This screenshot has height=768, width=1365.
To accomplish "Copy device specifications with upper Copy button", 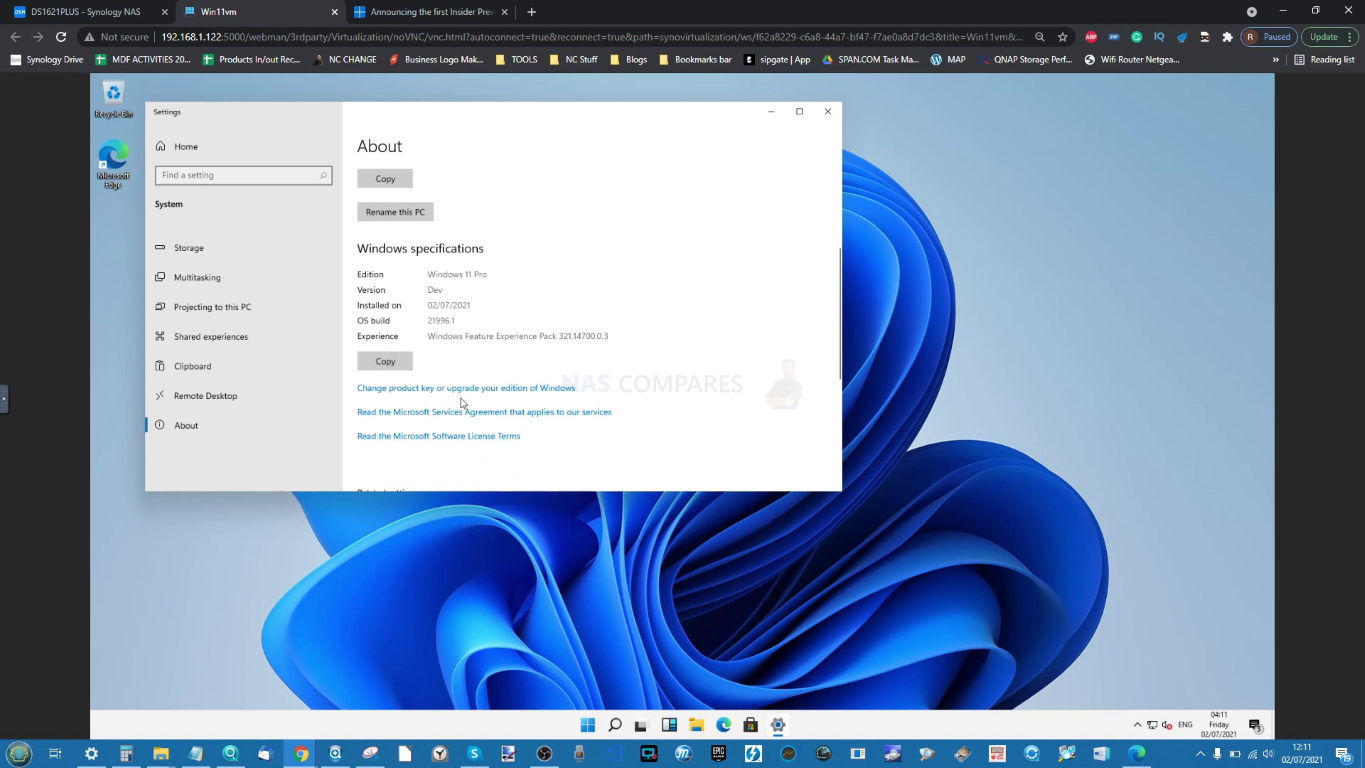I will pos(385,178).
